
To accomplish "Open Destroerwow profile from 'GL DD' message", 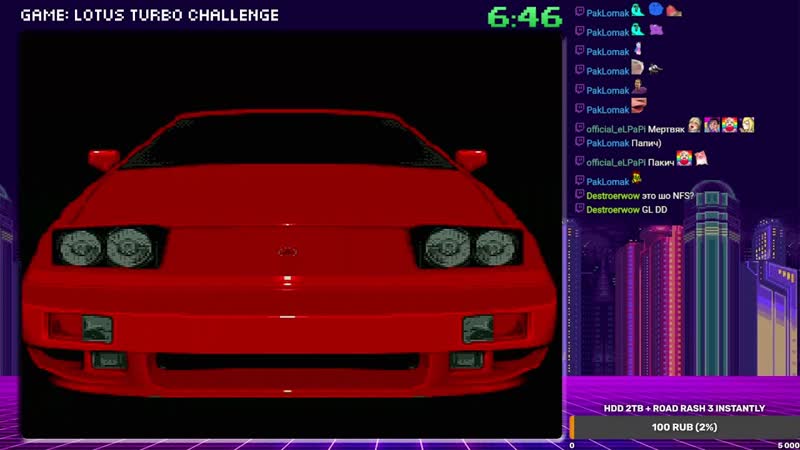I will [x=613, y=210].
